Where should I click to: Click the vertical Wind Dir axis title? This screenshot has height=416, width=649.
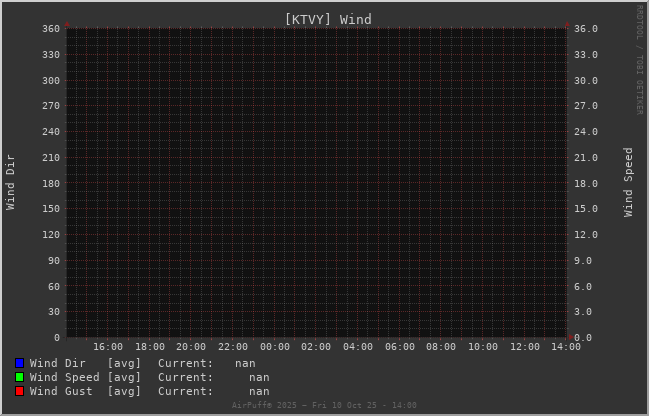point(11,181)
